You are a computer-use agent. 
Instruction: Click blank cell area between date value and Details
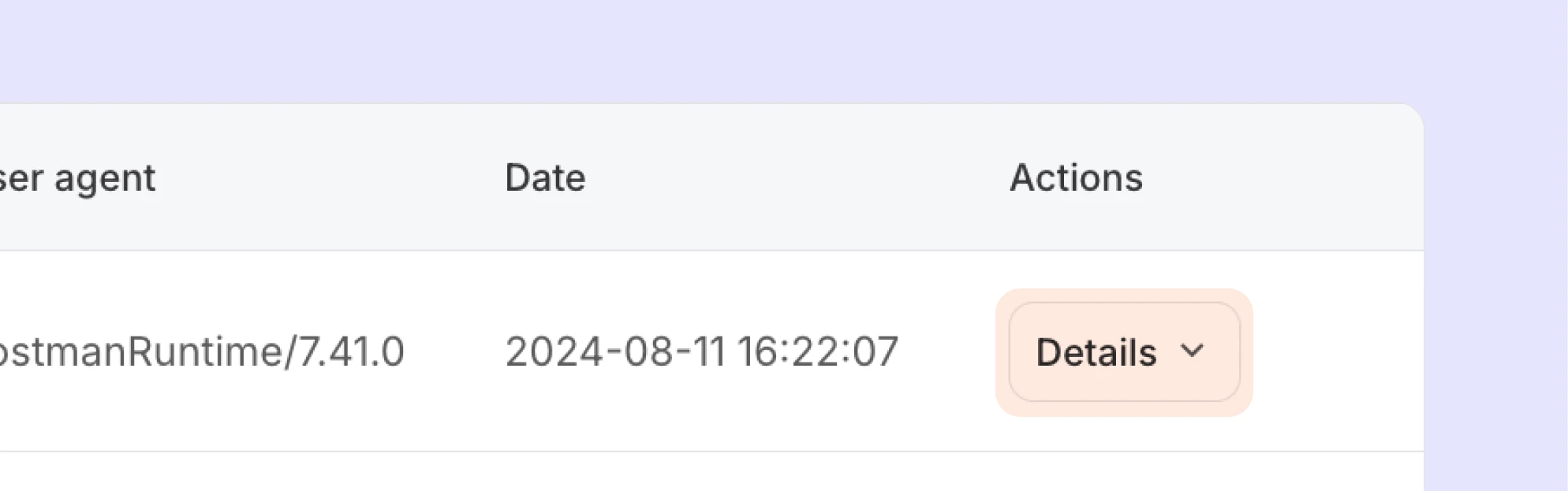[x=946, y=352]
